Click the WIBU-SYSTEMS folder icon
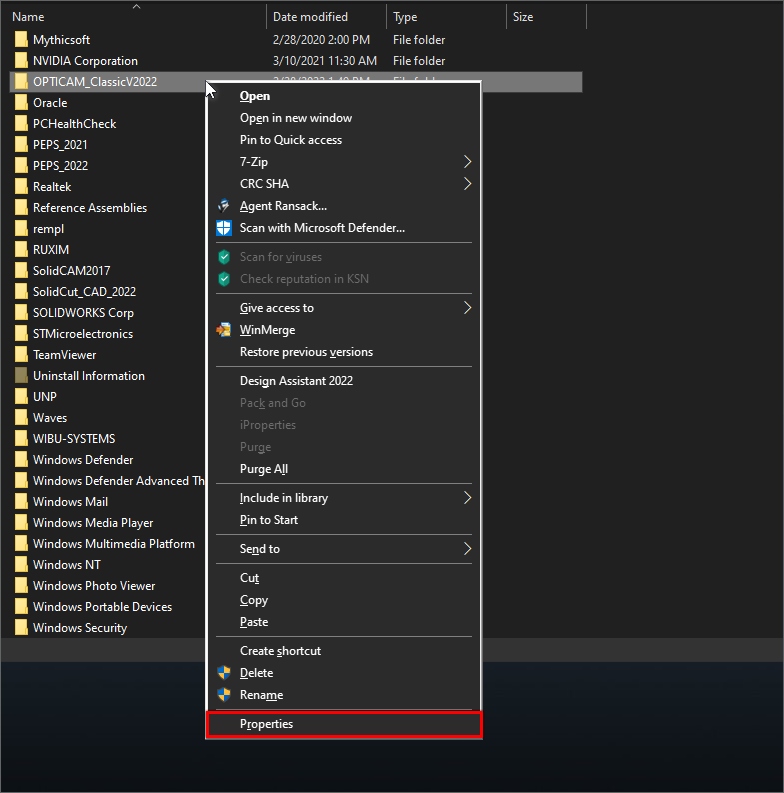 tap(21, 438)
